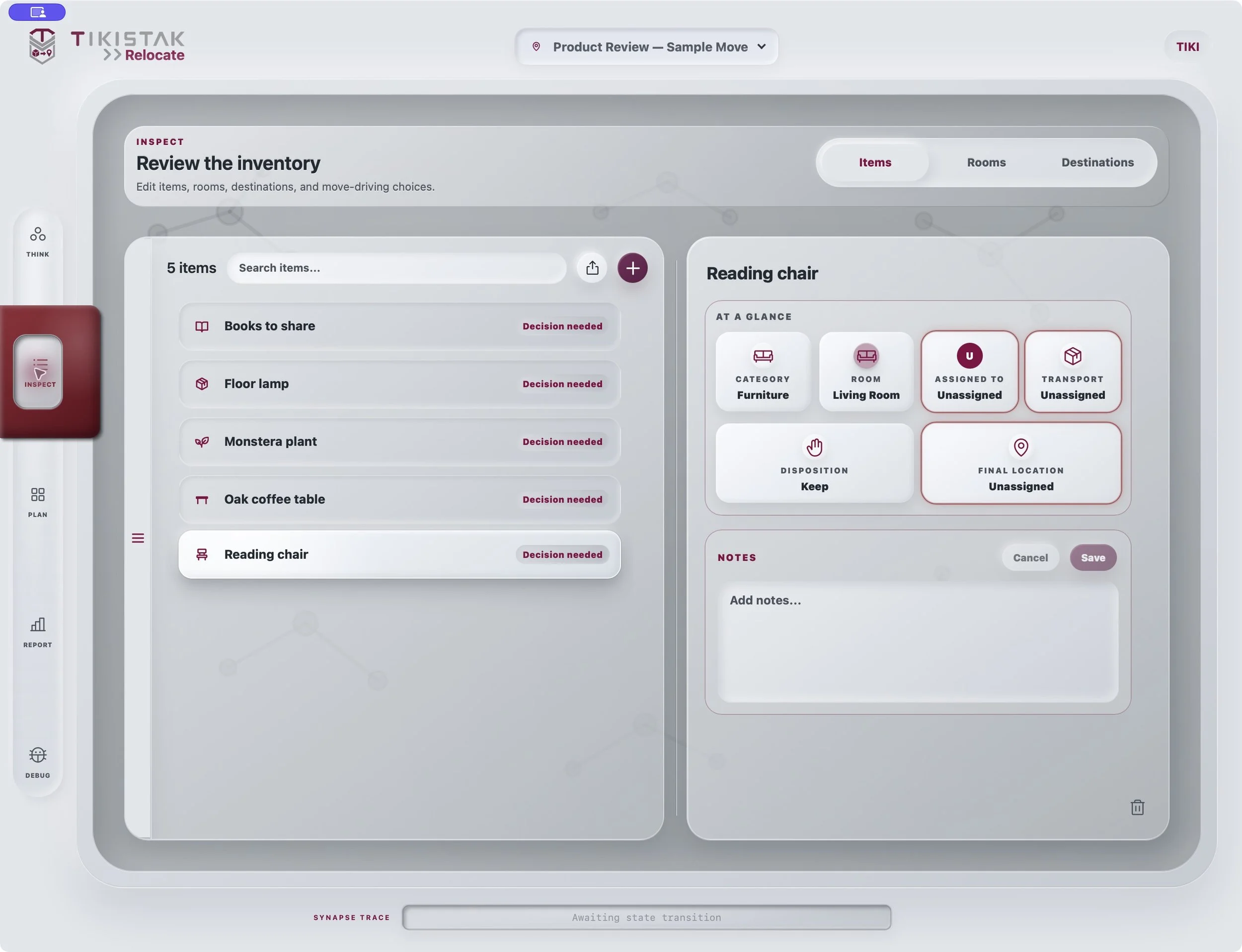Switch to the Destinations tab
This screenshot has height=952, width=1242.
click(1097, 162)
